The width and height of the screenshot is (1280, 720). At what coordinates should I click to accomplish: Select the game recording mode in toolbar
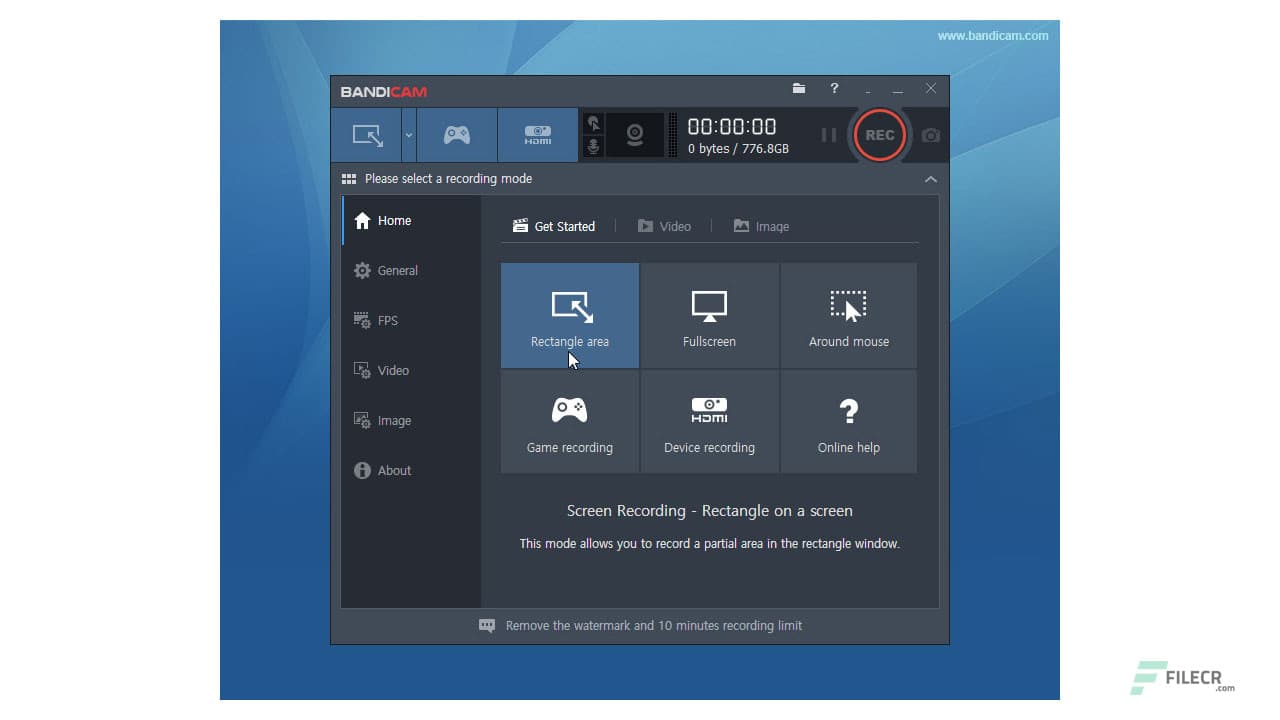[x=457, y=134]
